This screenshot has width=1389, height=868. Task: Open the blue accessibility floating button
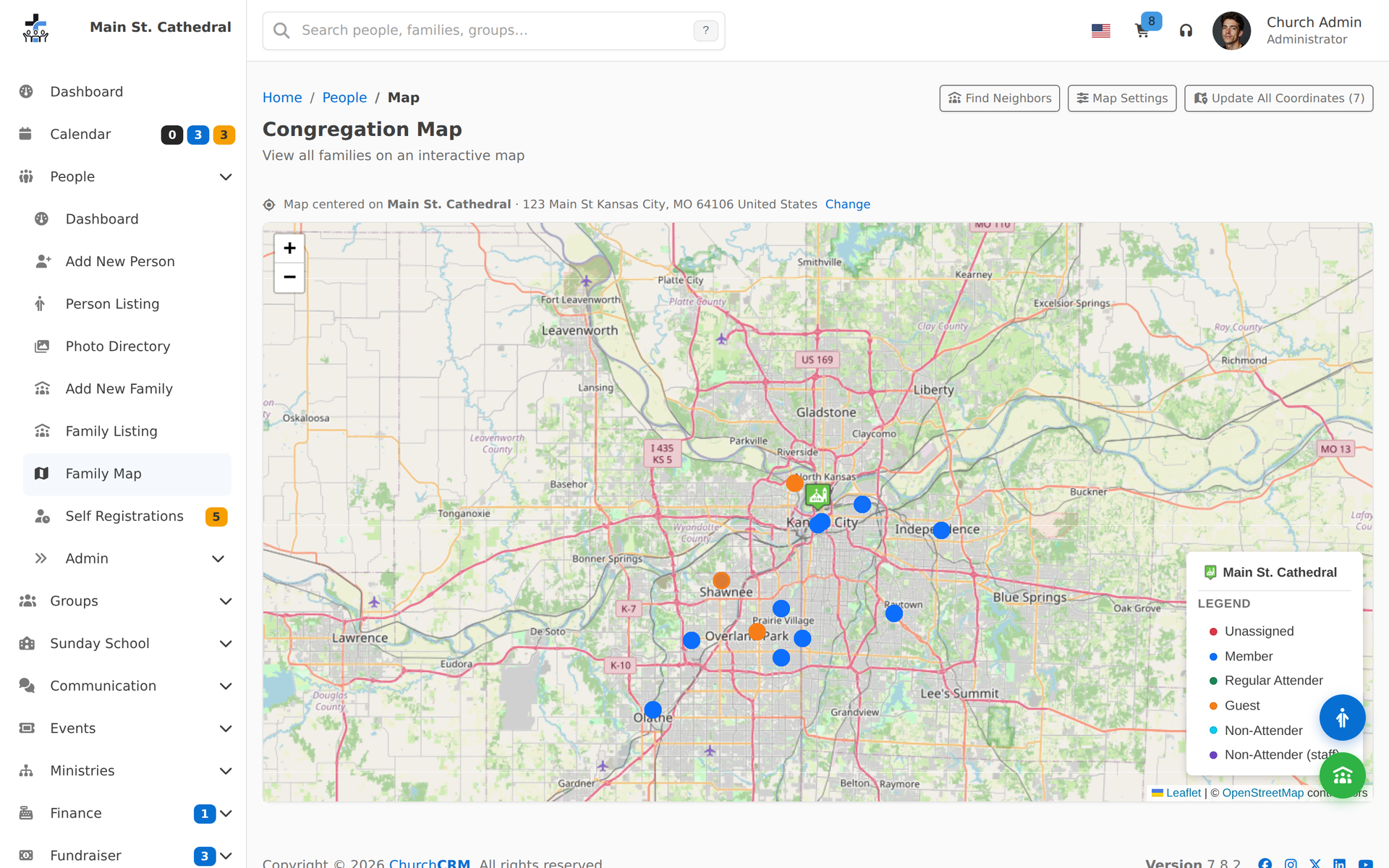[1342, 718]
